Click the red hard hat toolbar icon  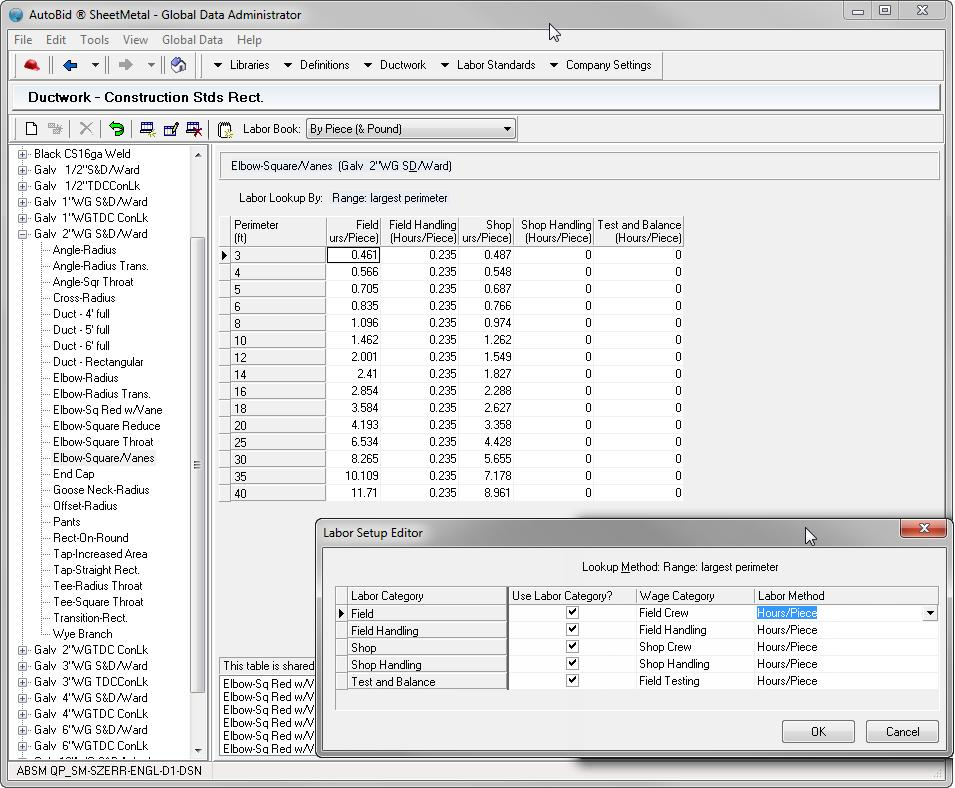coord(32,65)
